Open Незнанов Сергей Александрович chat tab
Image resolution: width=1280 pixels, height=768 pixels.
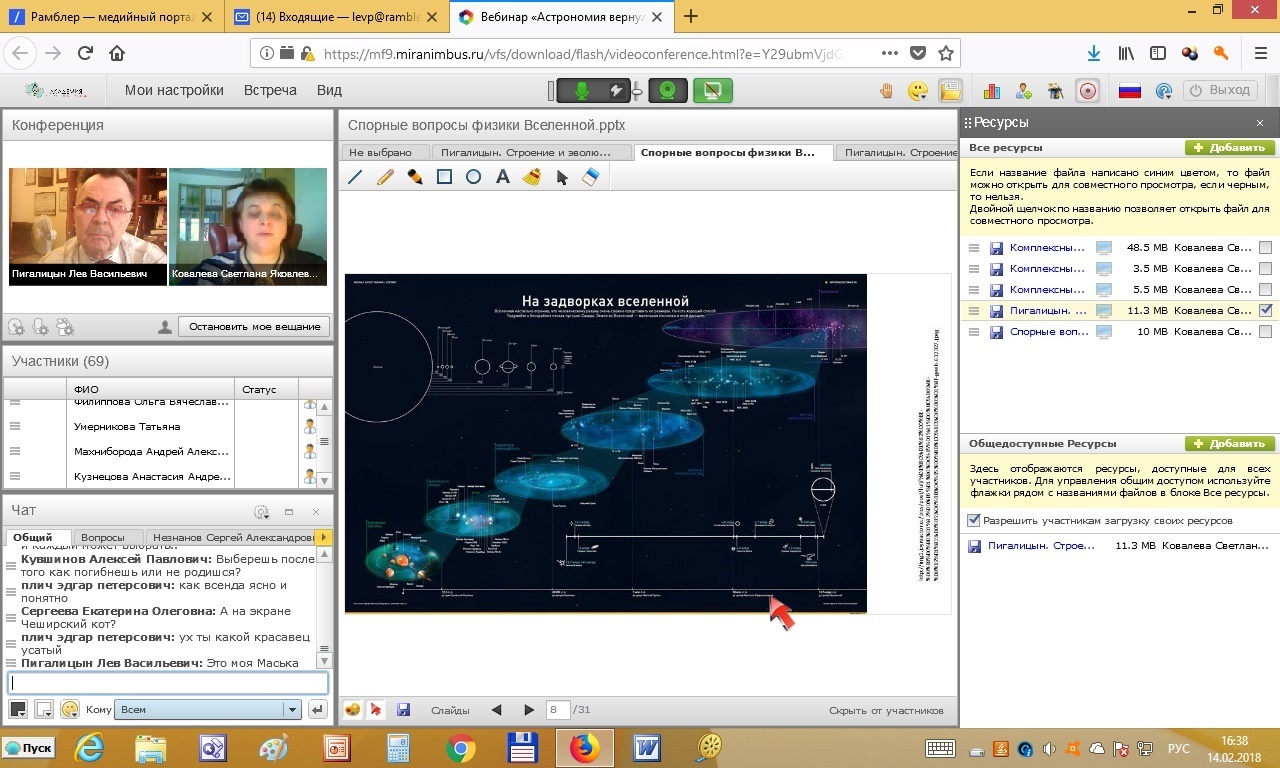231,538
